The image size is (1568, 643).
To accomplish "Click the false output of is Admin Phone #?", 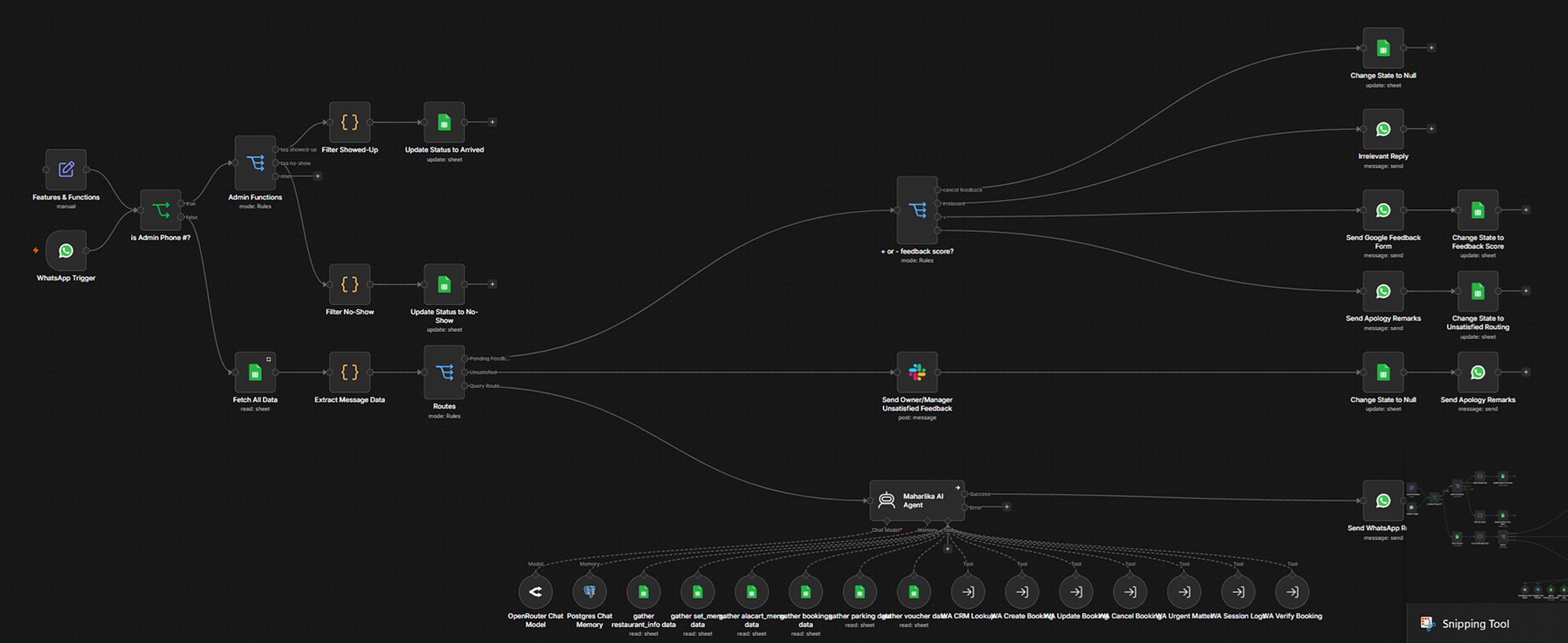I will 181,217.
